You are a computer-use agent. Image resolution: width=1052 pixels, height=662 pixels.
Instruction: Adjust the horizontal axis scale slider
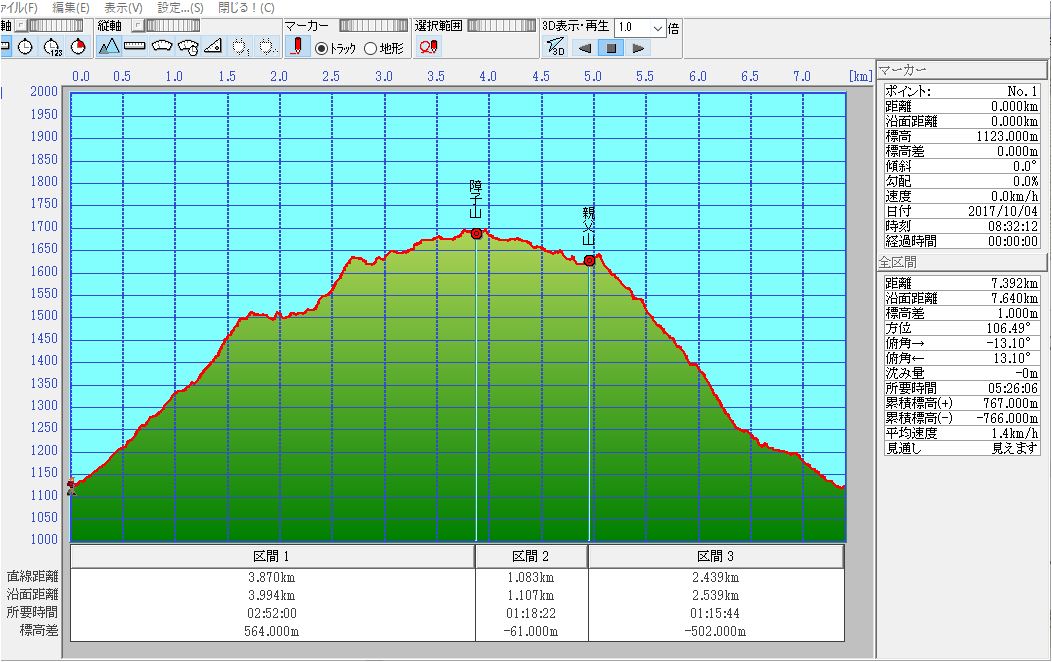(x=56, y=25)
